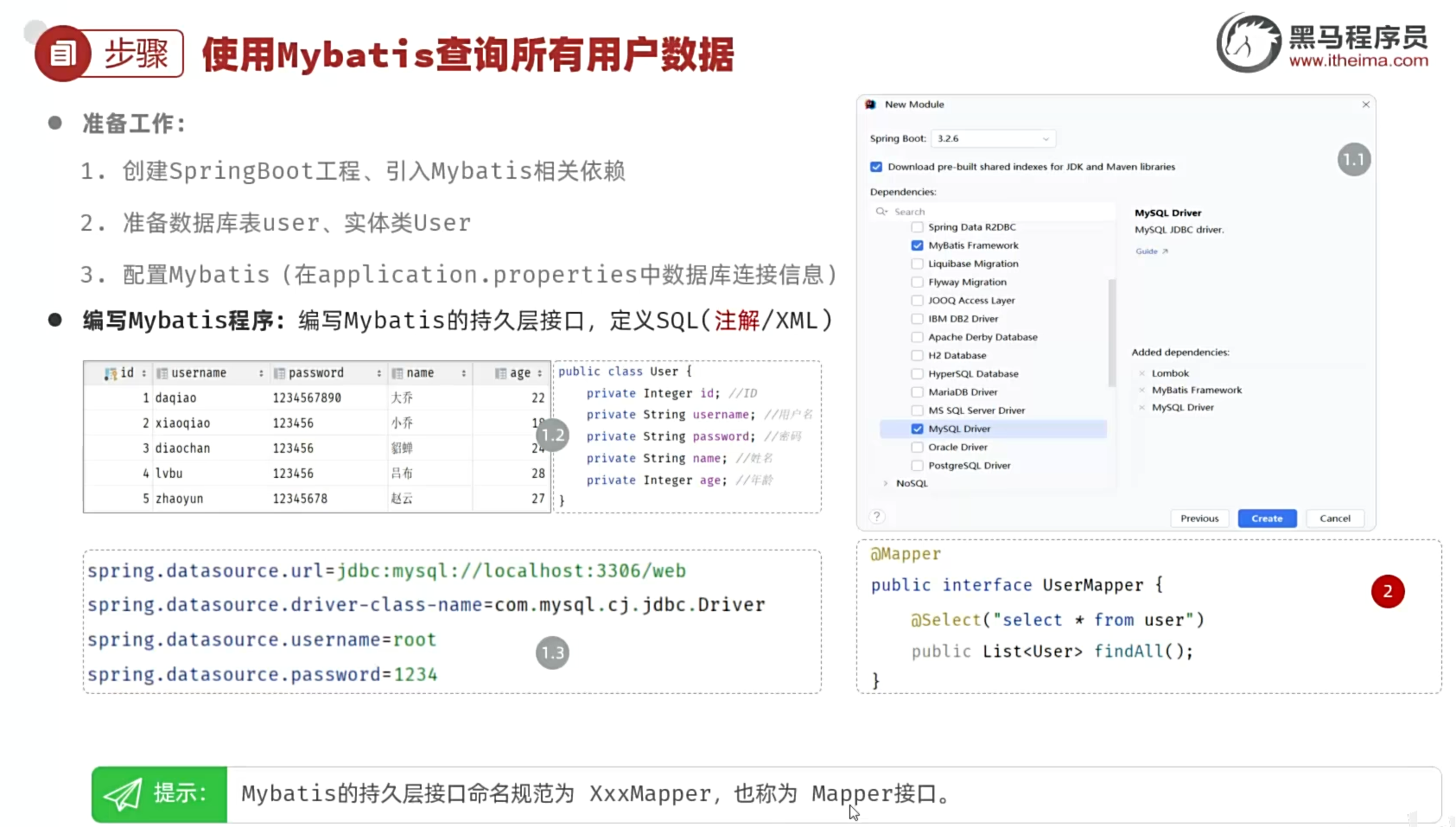Click the username column icon in table header
The image size is (1456, 827).
click(x=162, y=373)
